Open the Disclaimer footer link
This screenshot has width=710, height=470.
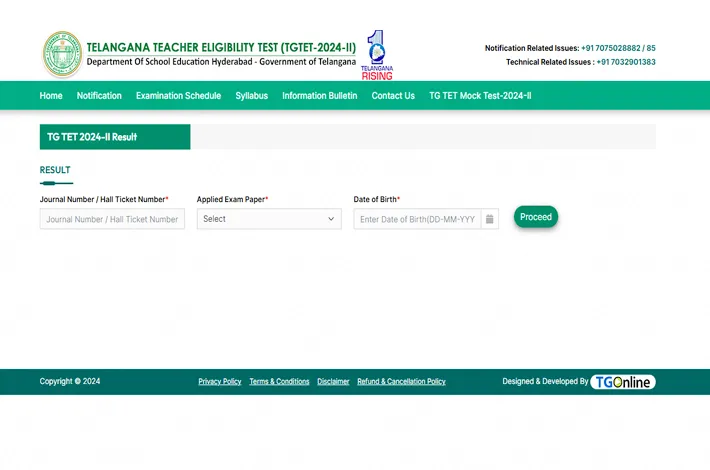333,382
